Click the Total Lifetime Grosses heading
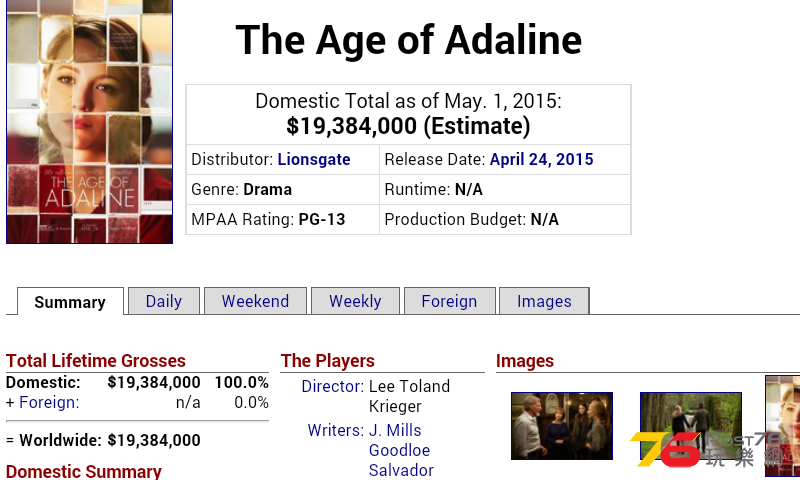The width and height of the screenshot is (800, 480). (x=95, y=361)
